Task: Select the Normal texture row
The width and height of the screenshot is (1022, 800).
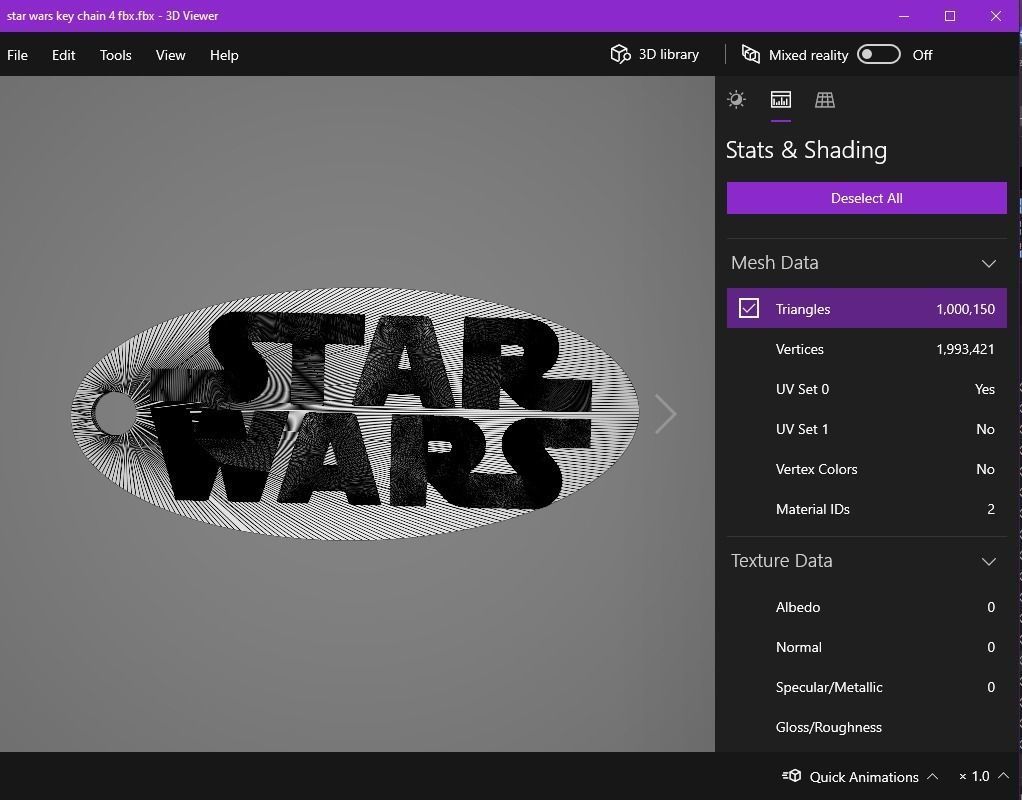Action: (866, 647)
